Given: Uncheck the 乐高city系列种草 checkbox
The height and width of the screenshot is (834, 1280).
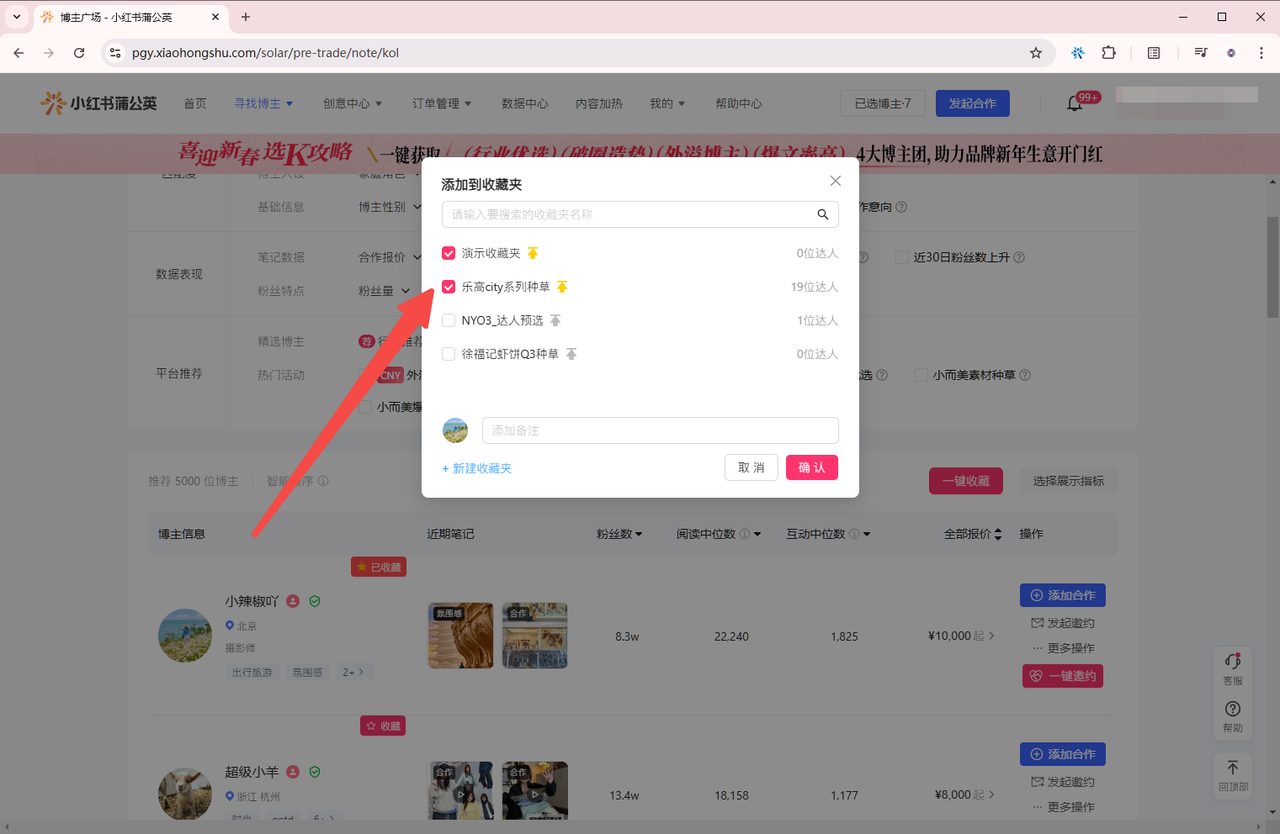Looking at the screenshot, I should 449,287.
